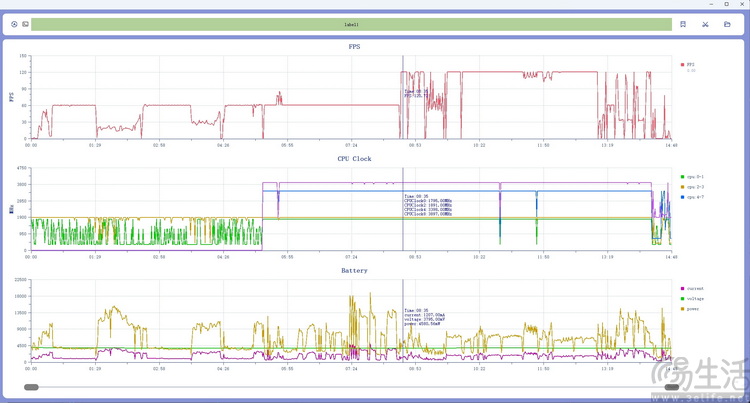The image size is (750, 403).
Task: Toggle the current series in Battery legend
Action: click(x=692, y=288)
